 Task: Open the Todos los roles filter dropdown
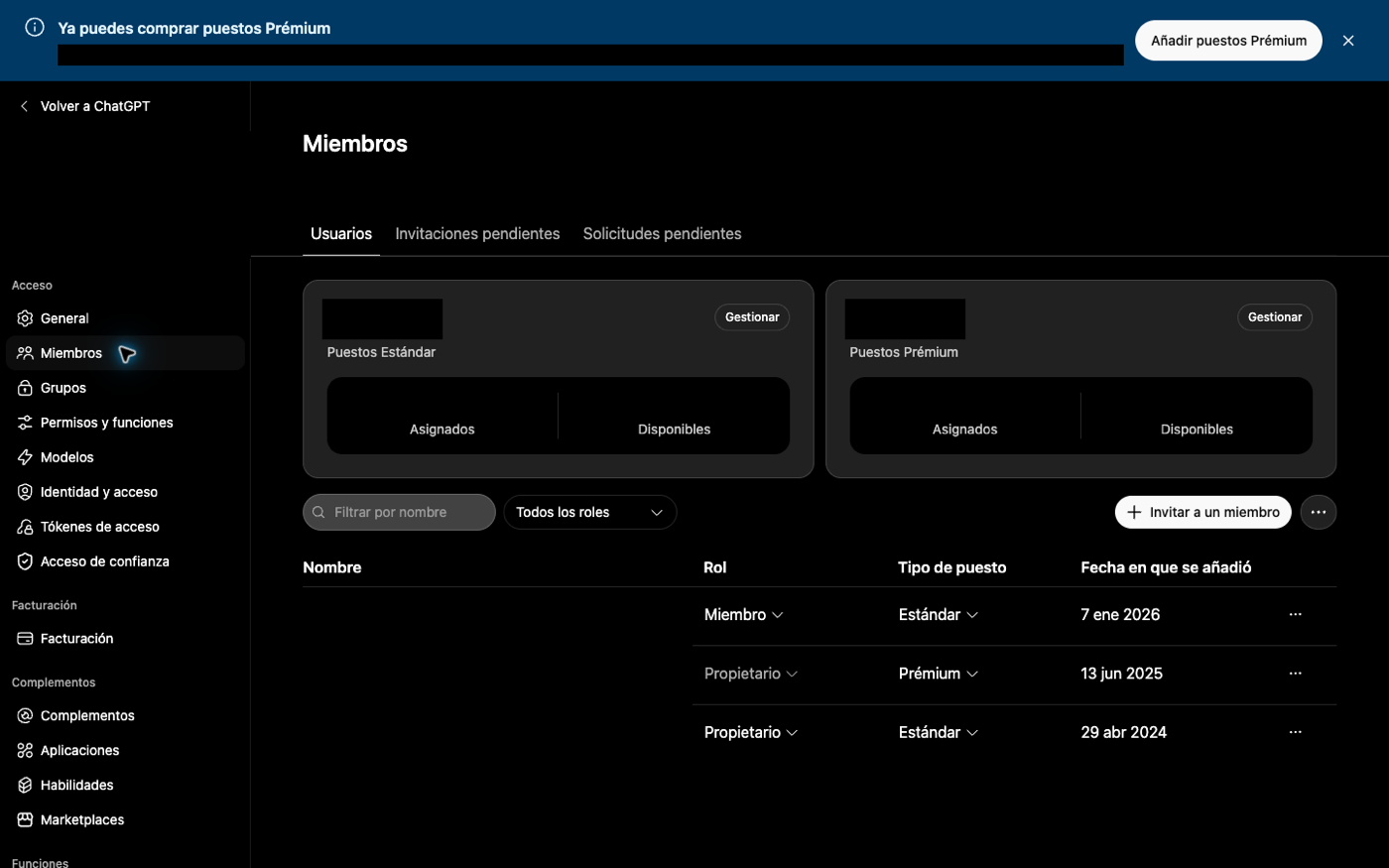[590, 512]
